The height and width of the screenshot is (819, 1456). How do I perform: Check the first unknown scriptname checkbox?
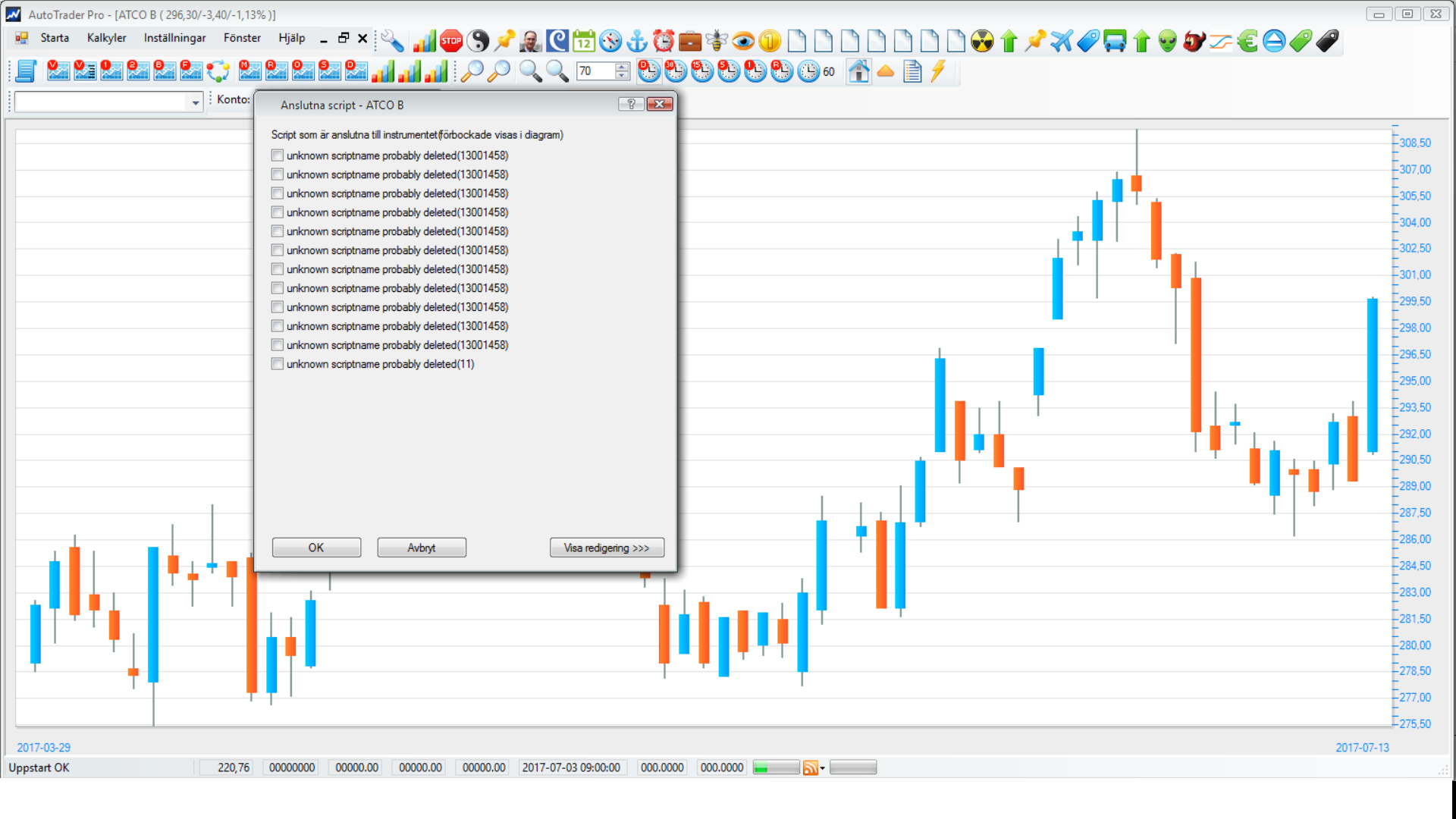[x=278, y=155]
